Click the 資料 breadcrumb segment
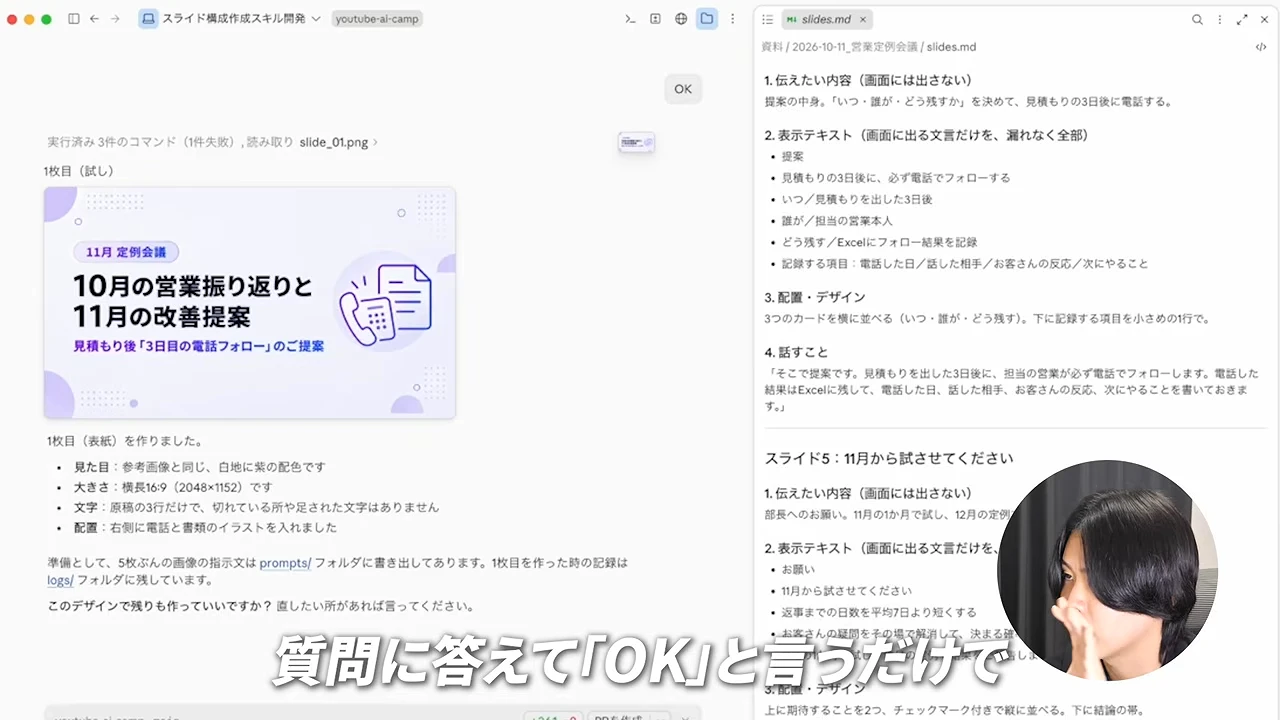 (772, 47)
